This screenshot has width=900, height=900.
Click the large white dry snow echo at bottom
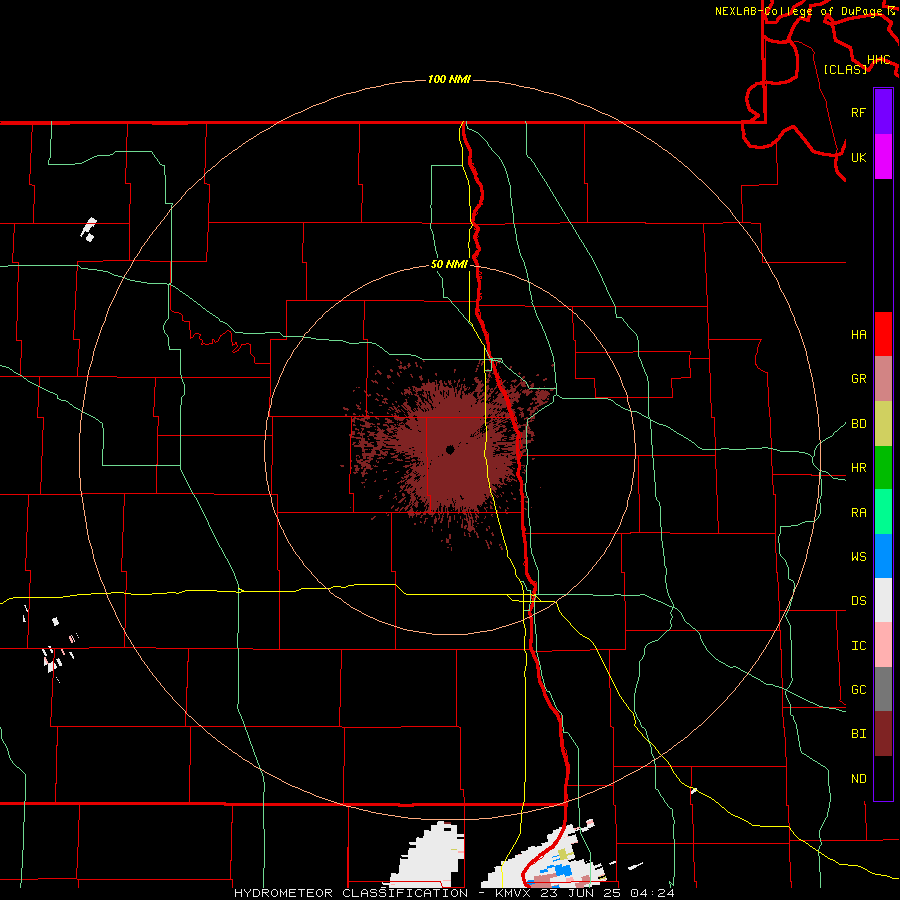pos(428,856)
